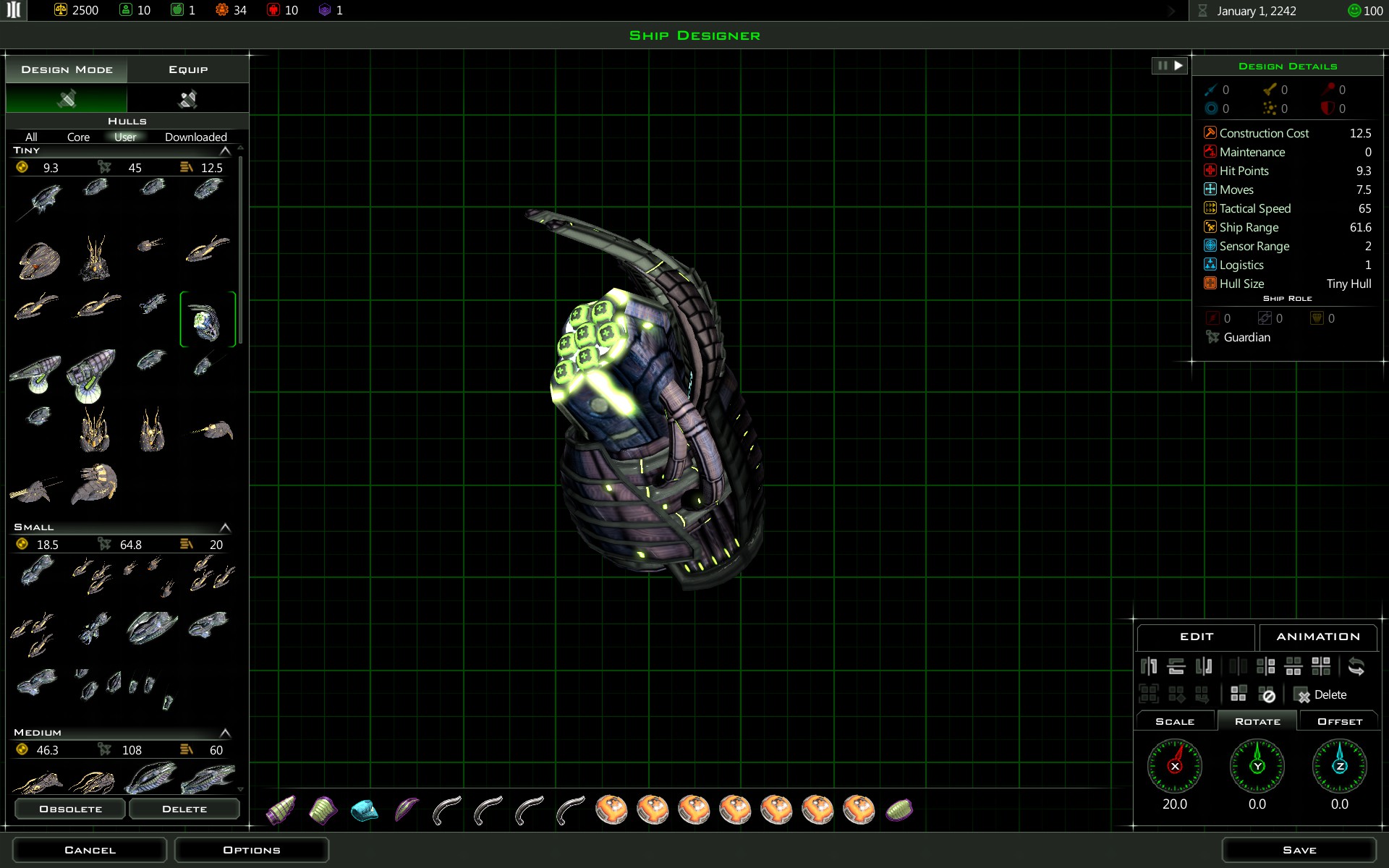Click the Tactical Speed icon

[1210, 208]
